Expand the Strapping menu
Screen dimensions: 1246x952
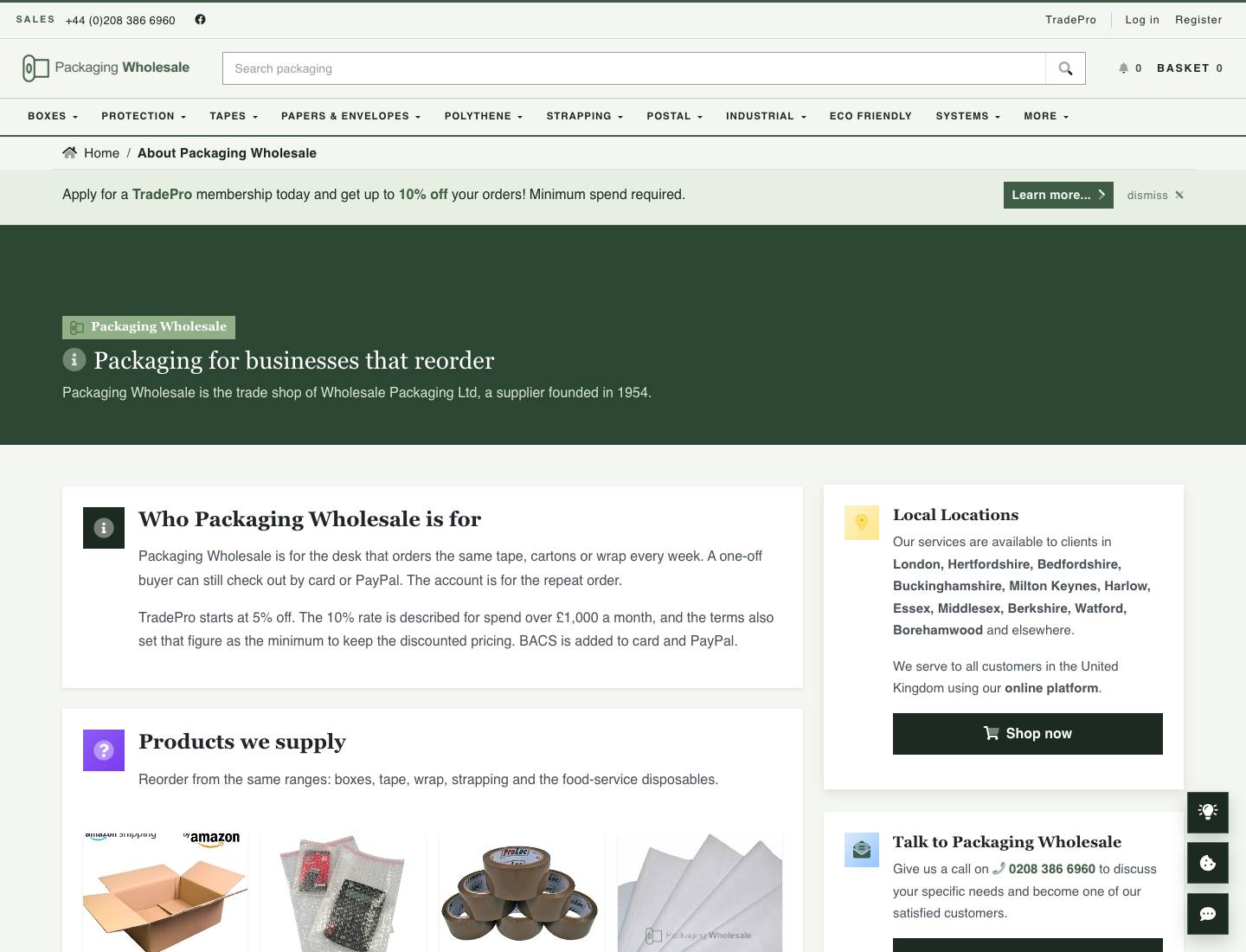pos(585,116)
